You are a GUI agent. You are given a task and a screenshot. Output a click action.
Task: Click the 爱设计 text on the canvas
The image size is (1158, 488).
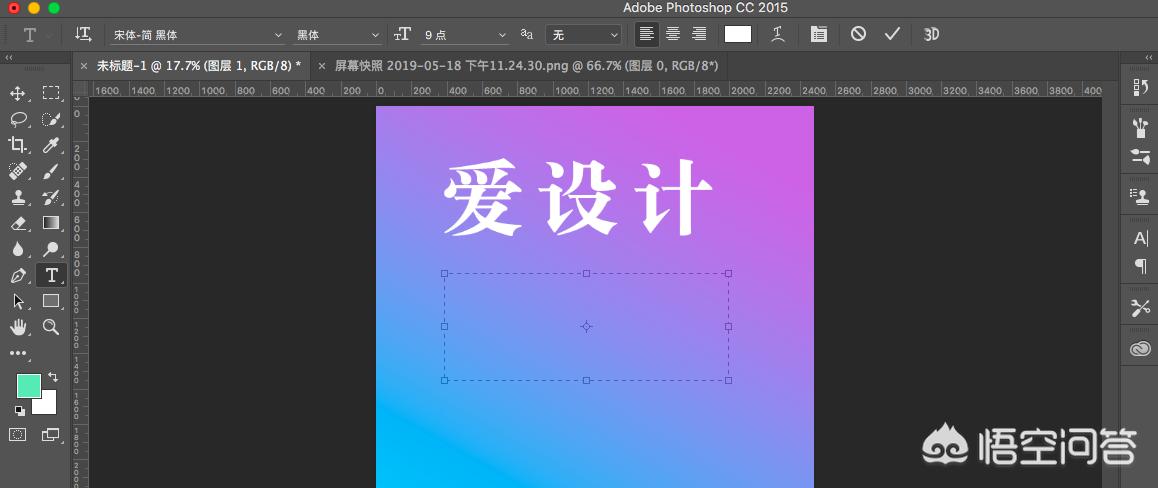pos(578,198)
